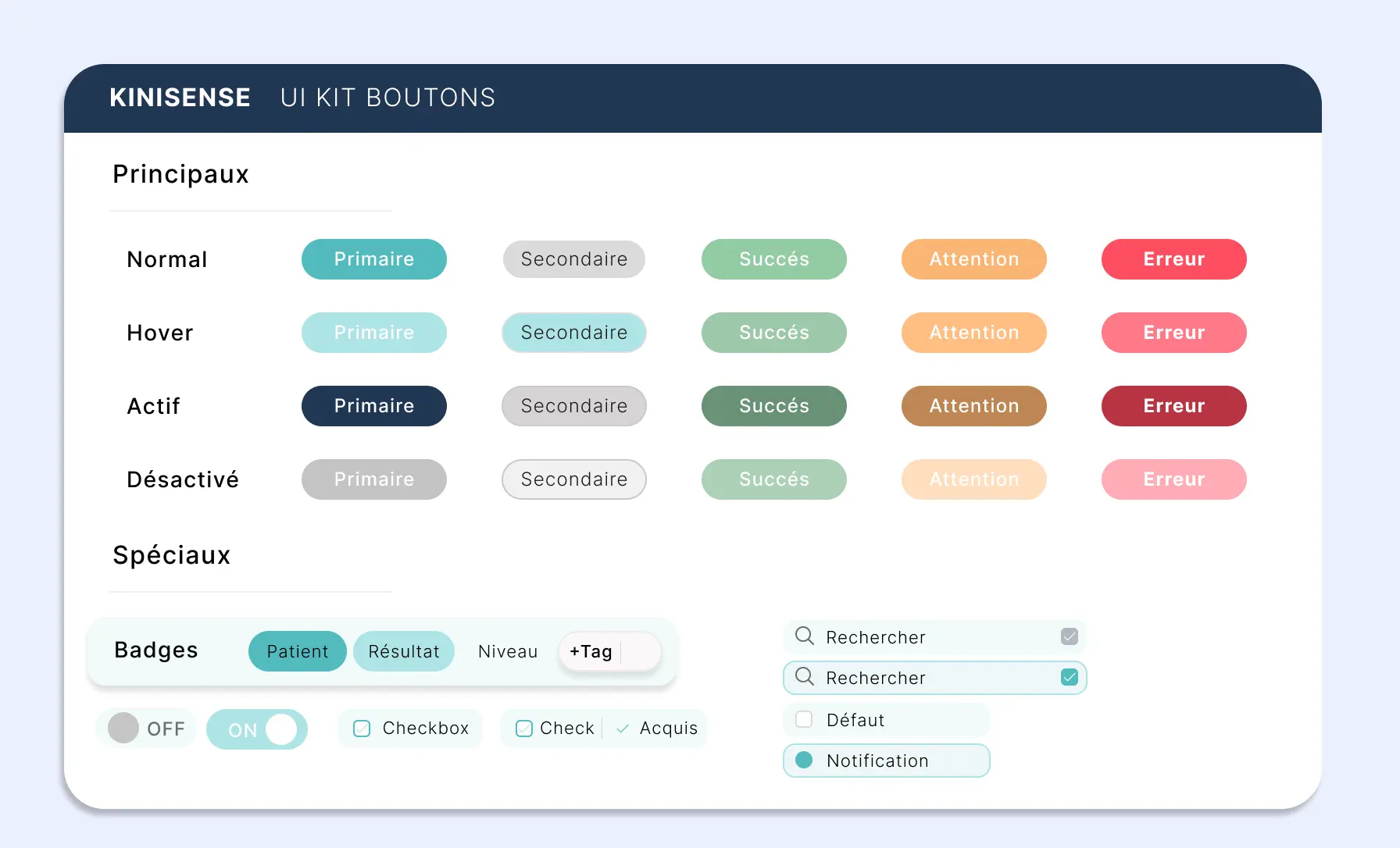Tick the checkbox labeled Check
The height and width of the screenshot is (848, 1400).
524,729
